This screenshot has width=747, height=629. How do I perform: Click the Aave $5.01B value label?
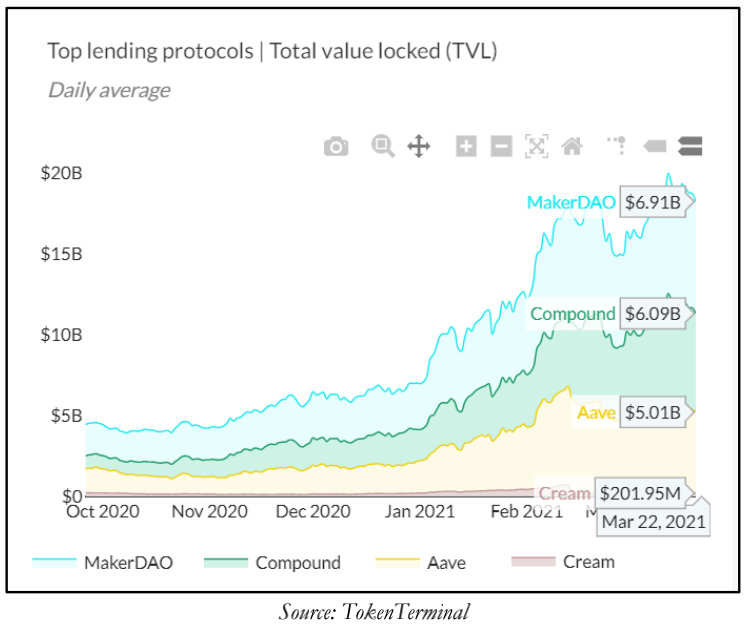pos(653,411)
